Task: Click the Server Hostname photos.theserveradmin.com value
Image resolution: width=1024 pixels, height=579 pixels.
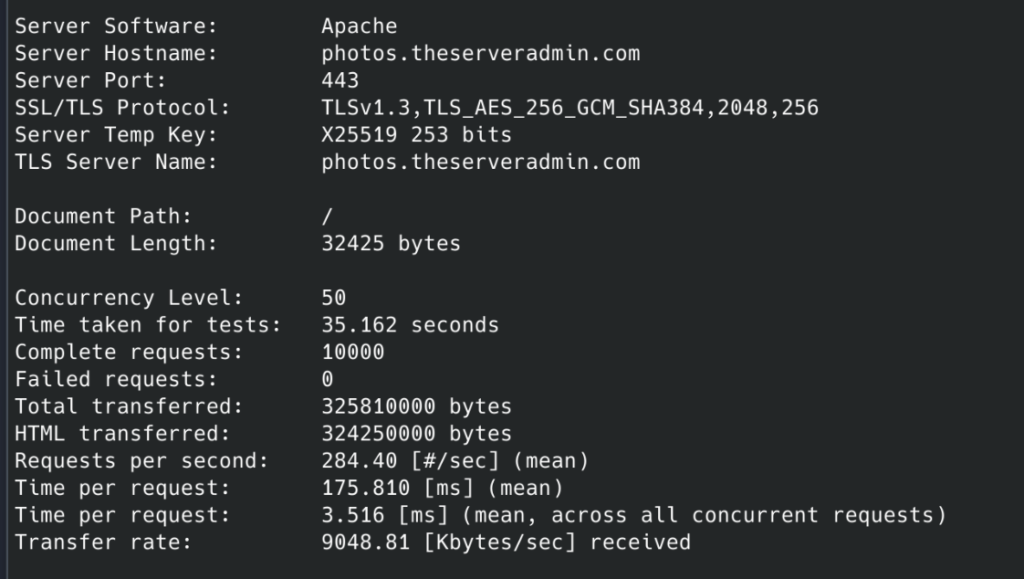Action: [480, 53]
